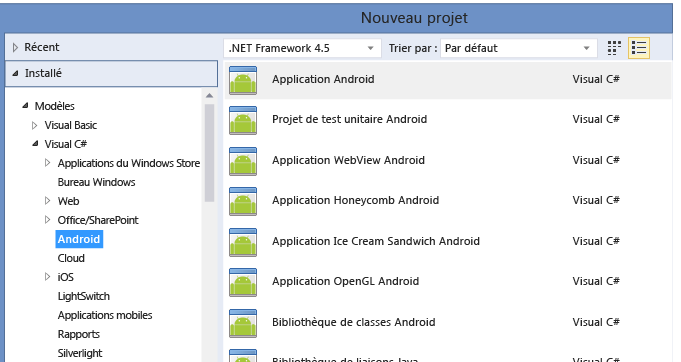Click the Application Honeycomb Android icon
Viewport: 681px width, 362px height.
[243, 201]
